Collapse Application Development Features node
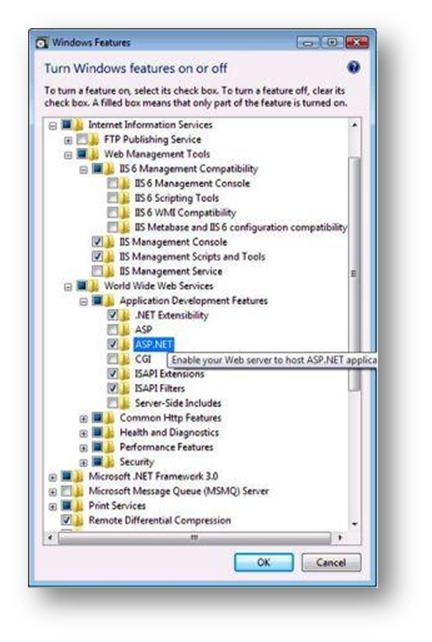 point(84,302)
